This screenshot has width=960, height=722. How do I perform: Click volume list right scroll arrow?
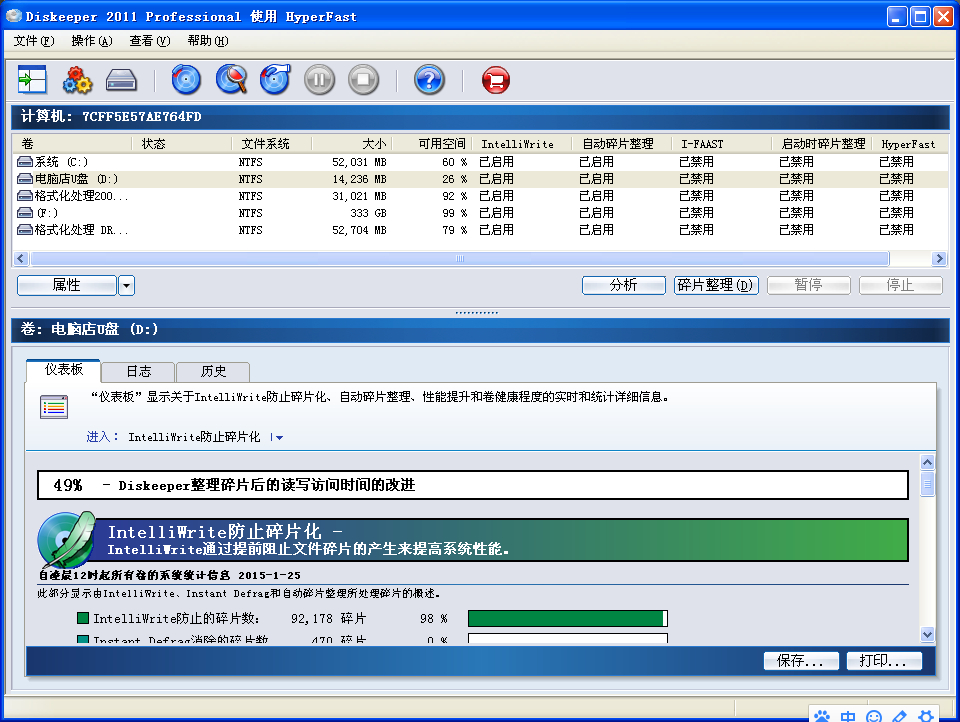click(939, 258)
